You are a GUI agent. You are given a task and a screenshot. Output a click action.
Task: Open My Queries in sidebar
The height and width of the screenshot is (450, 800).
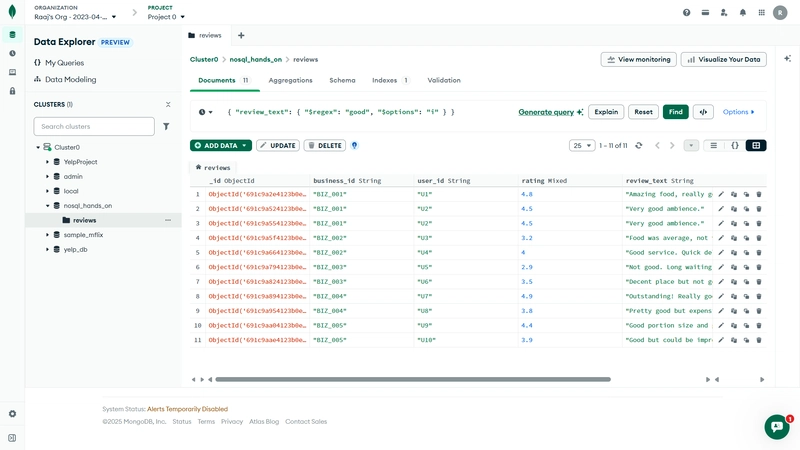click(59, 63)
